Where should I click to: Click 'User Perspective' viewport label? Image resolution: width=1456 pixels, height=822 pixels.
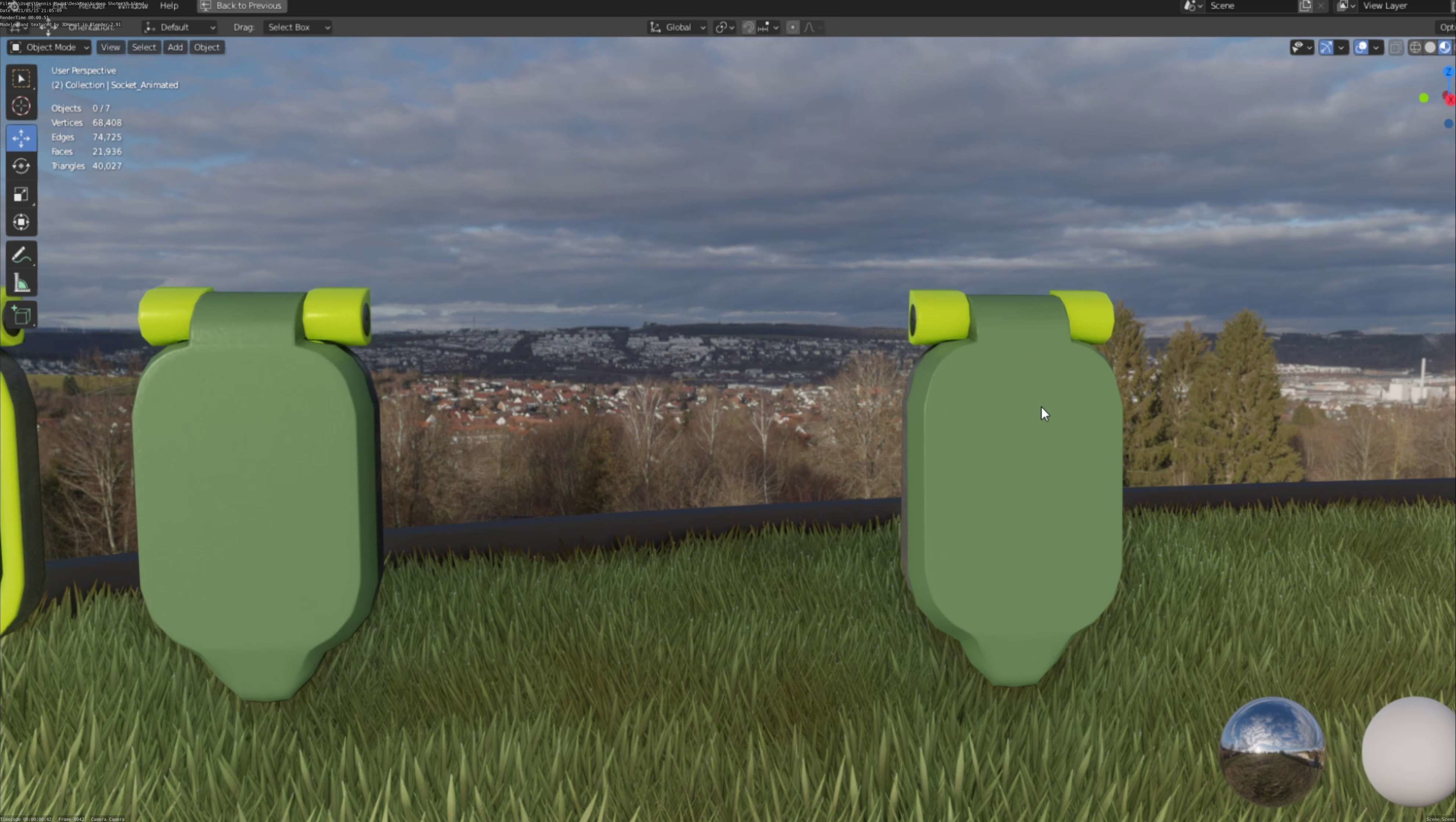84,70
